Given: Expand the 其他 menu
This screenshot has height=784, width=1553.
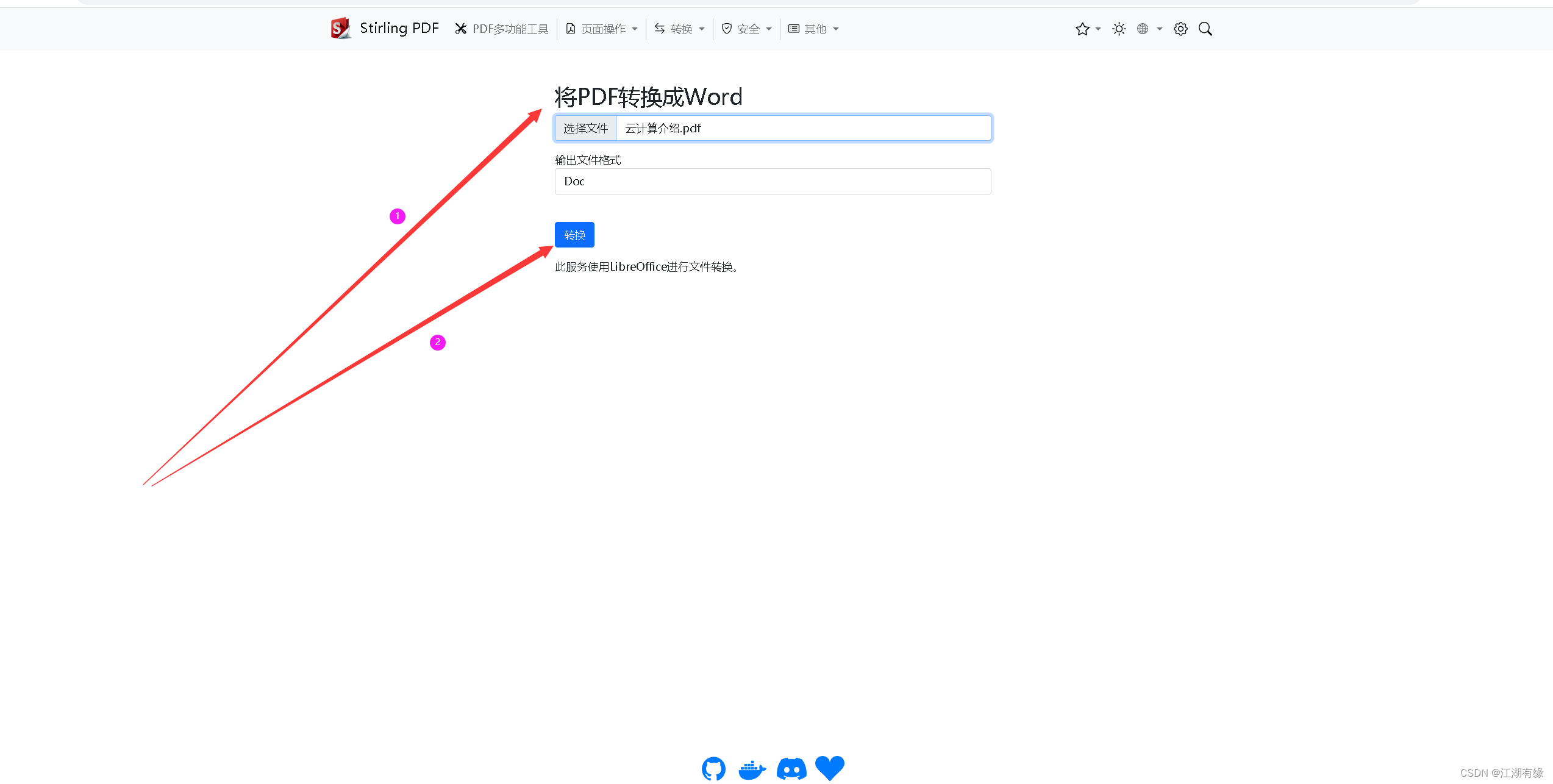Looking at the screenshot, I should point(813,29).
